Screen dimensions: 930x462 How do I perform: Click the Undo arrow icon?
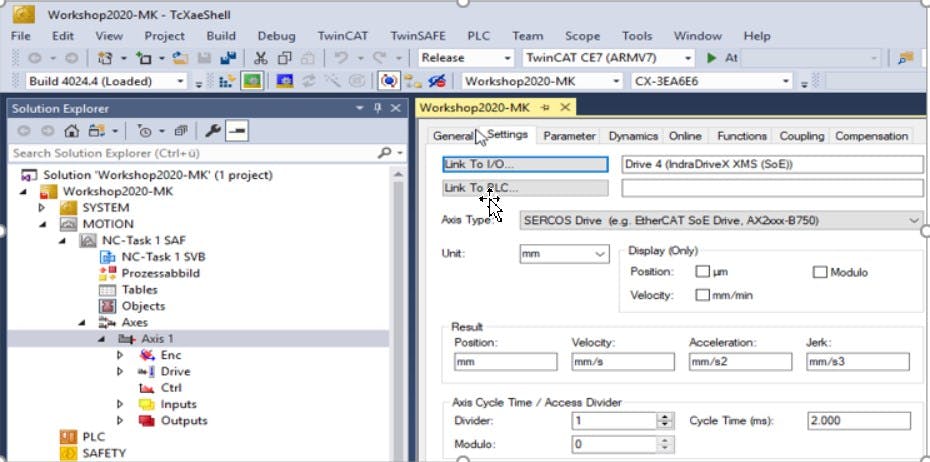(340, 58)
